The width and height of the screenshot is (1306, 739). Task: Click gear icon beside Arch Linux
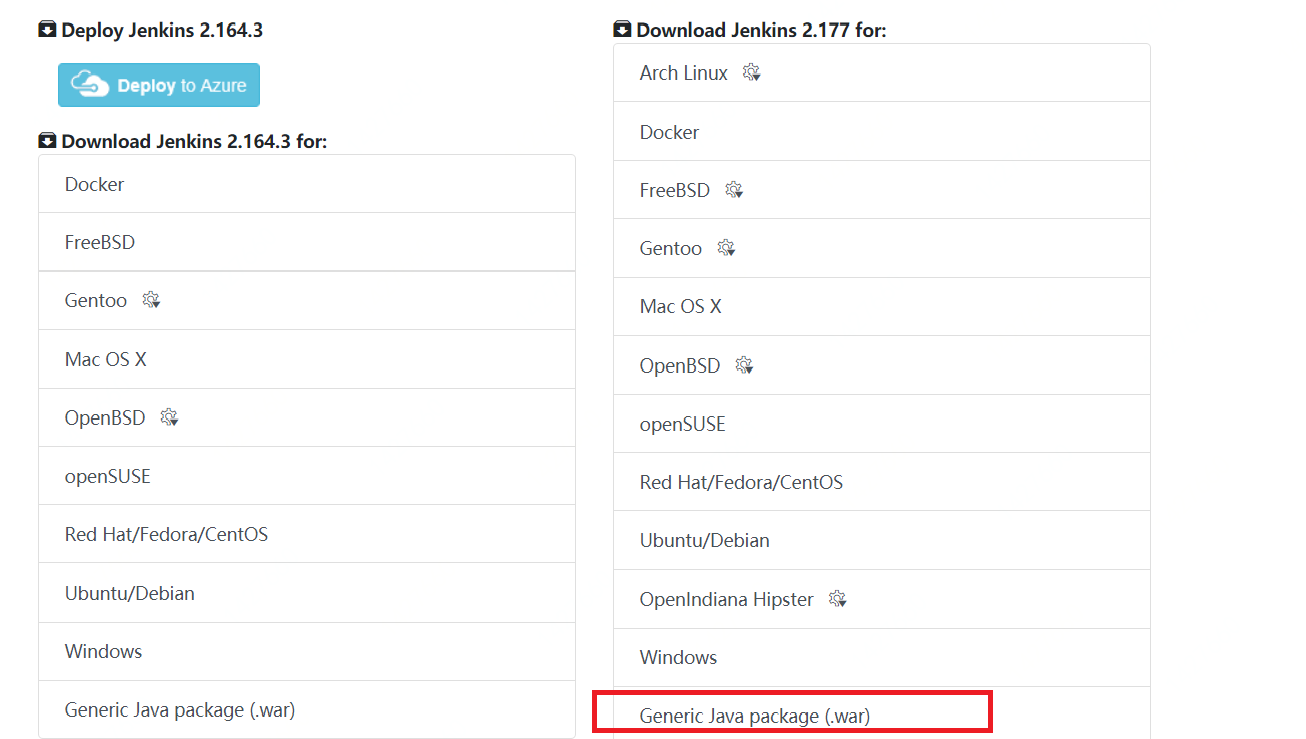point(752,73)
